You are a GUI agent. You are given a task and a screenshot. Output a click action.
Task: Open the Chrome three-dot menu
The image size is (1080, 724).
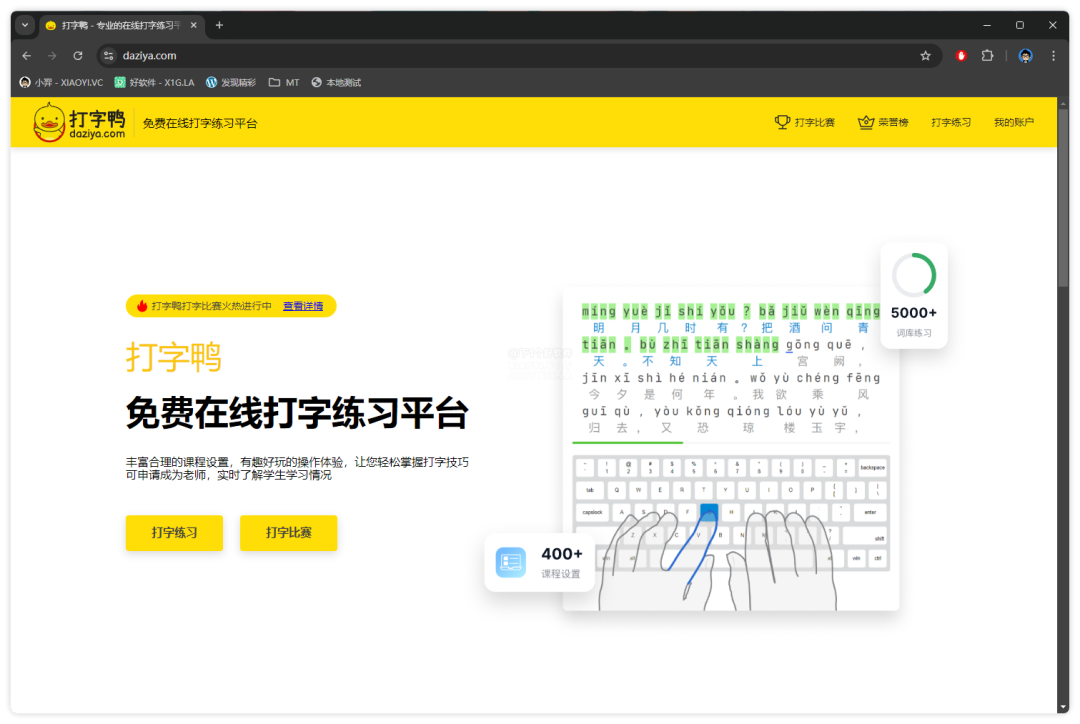pos(1053,56)
